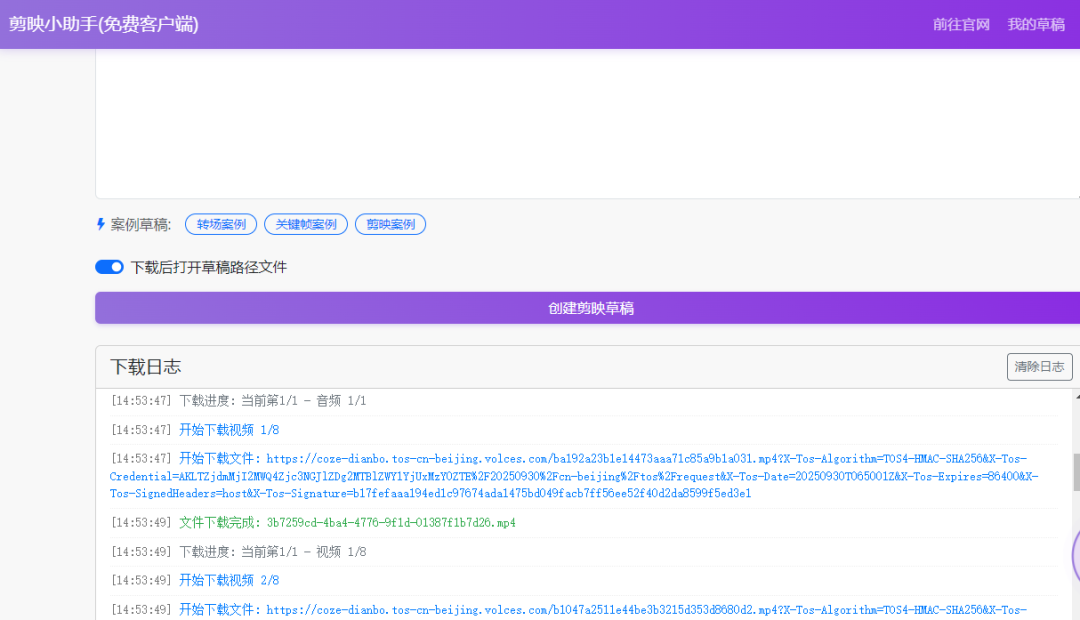
Task: Click the 剪映小助手(免费客户端) app title
Action: pyautogui.click(x=103, y=24)
